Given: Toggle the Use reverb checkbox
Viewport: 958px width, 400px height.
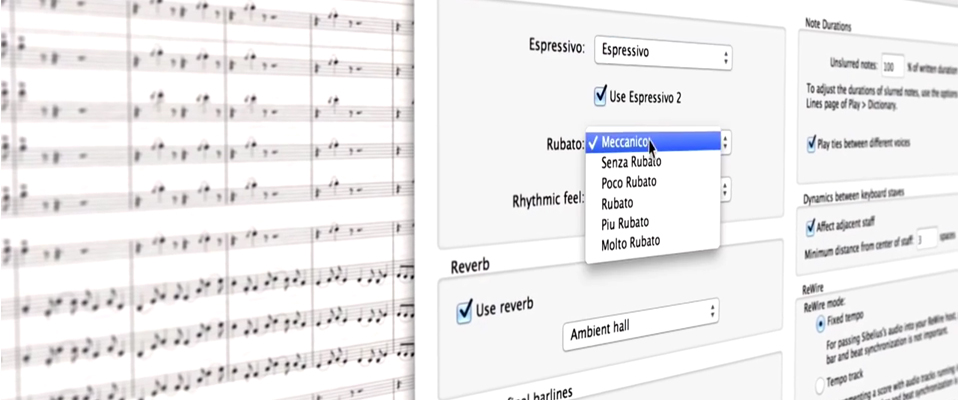Looking at the screenshot, I should (464, 310).
